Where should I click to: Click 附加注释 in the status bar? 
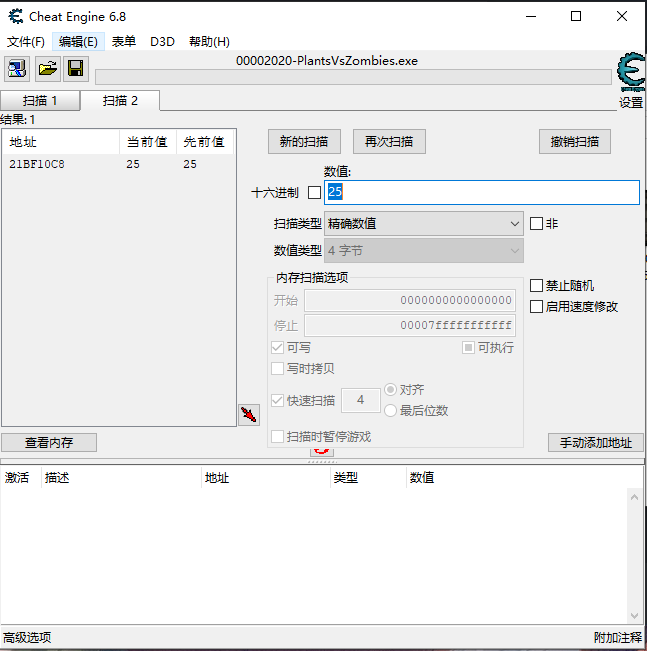(618, 637)
